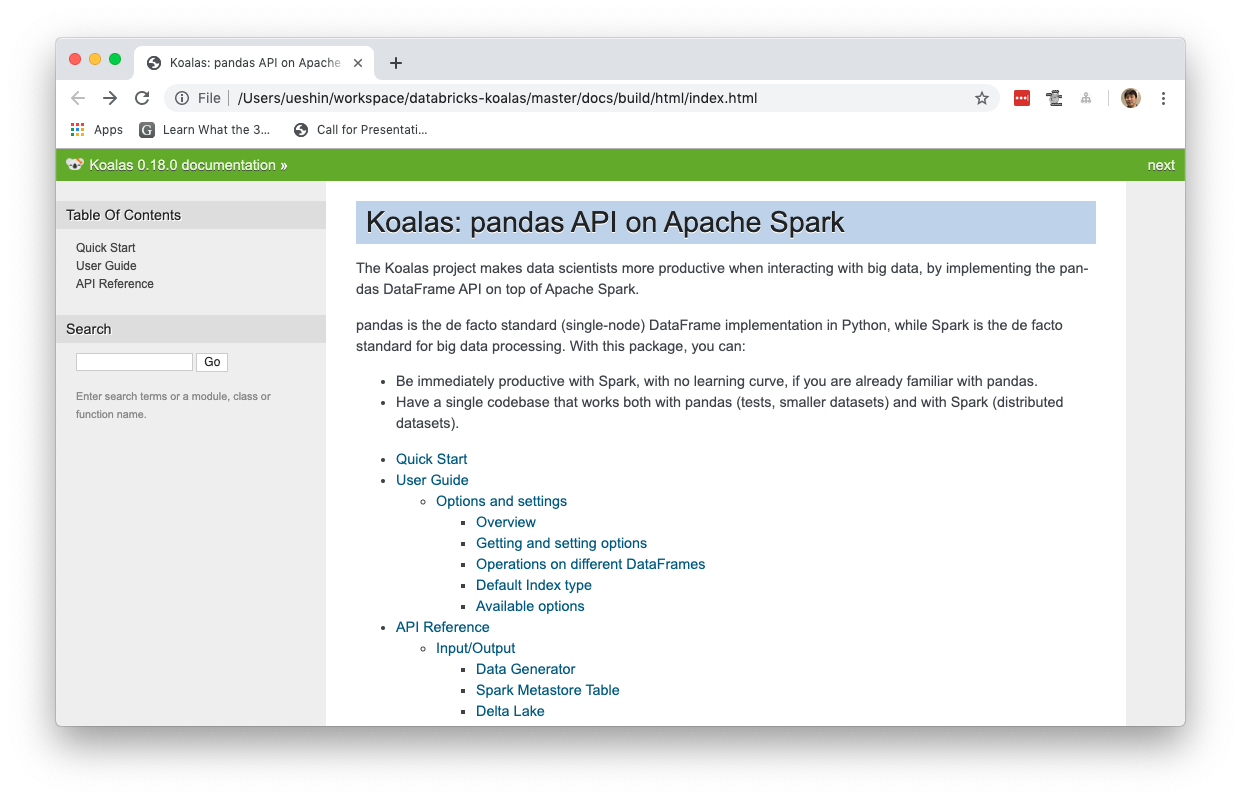The height and width of the screenshot is (800, 1241).
Task: Open the Overview link
Action: pos(506,522)
